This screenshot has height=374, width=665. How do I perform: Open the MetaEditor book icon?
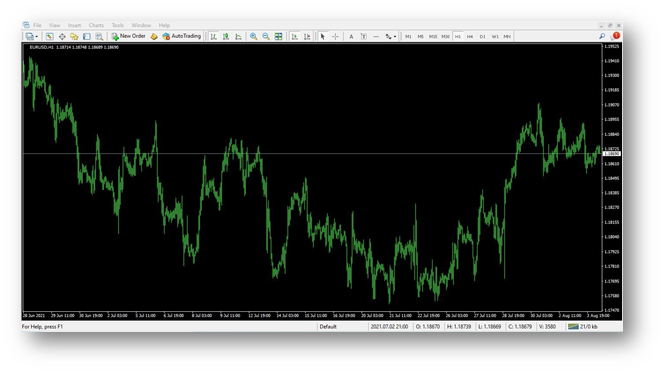click(x=154, y=36)
